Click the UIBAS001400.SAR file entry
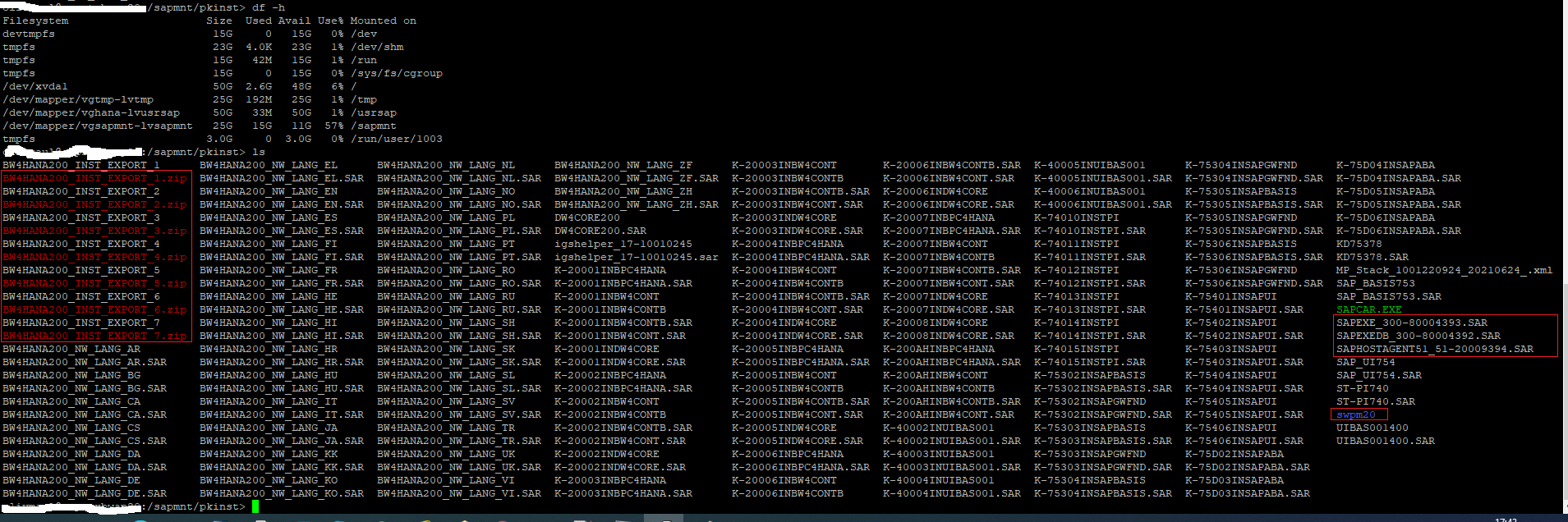Screen dimensions: 1568x522 pyautogui.click(x=1385, y=441)
